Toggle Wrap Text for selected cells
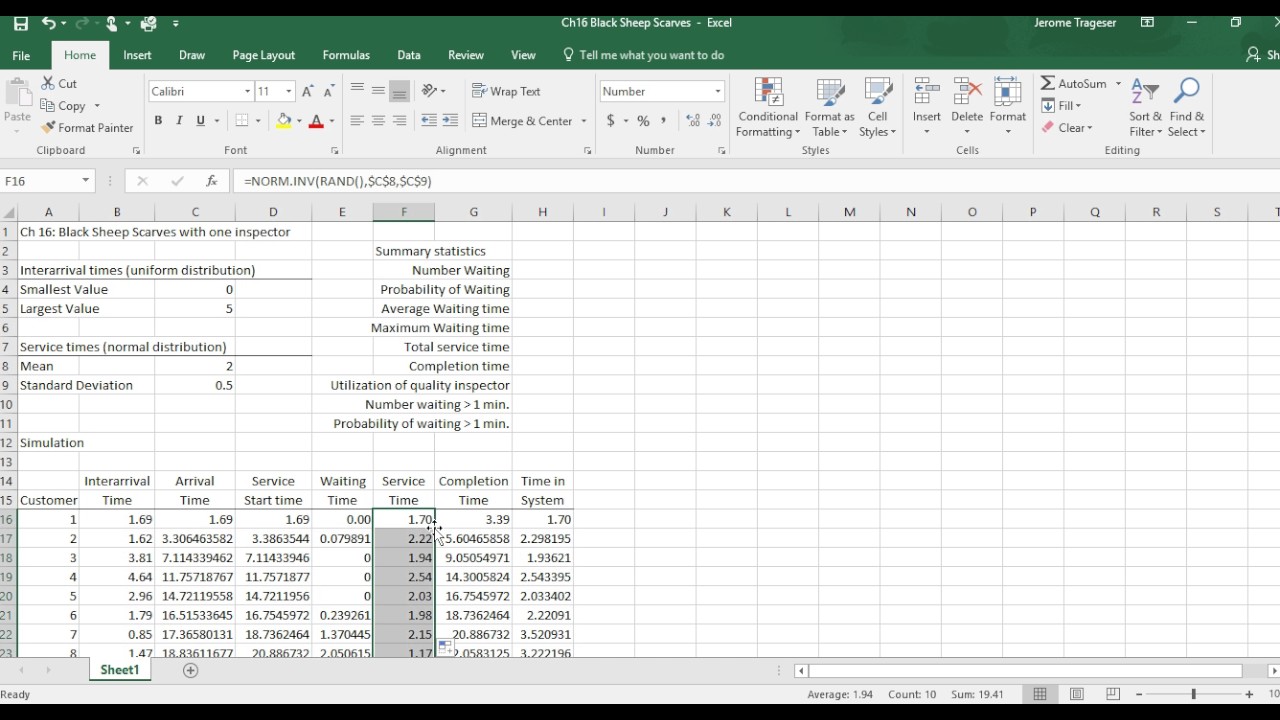Viewport: 1280px width, 720px height. coord(506,91)
